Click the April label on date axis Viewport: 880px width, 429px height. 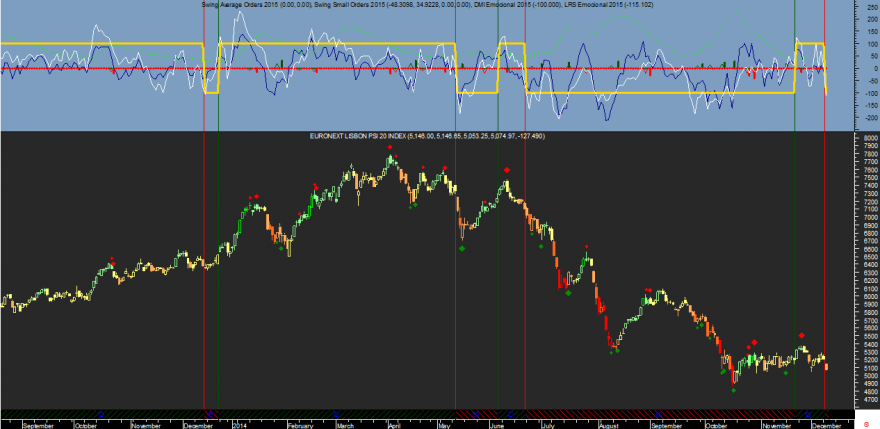(x=394, y=426)
